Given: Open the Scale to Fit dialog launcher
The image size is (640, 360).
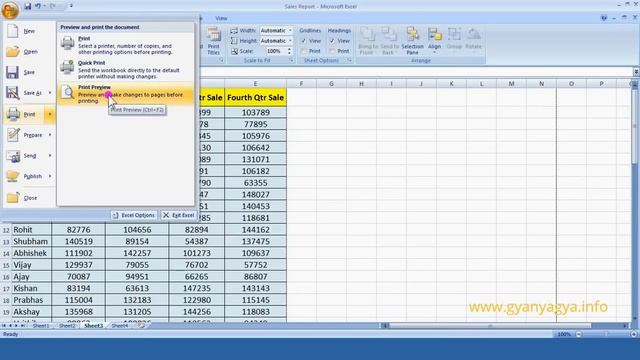Looking at the screenshot, I should (291, 60).
